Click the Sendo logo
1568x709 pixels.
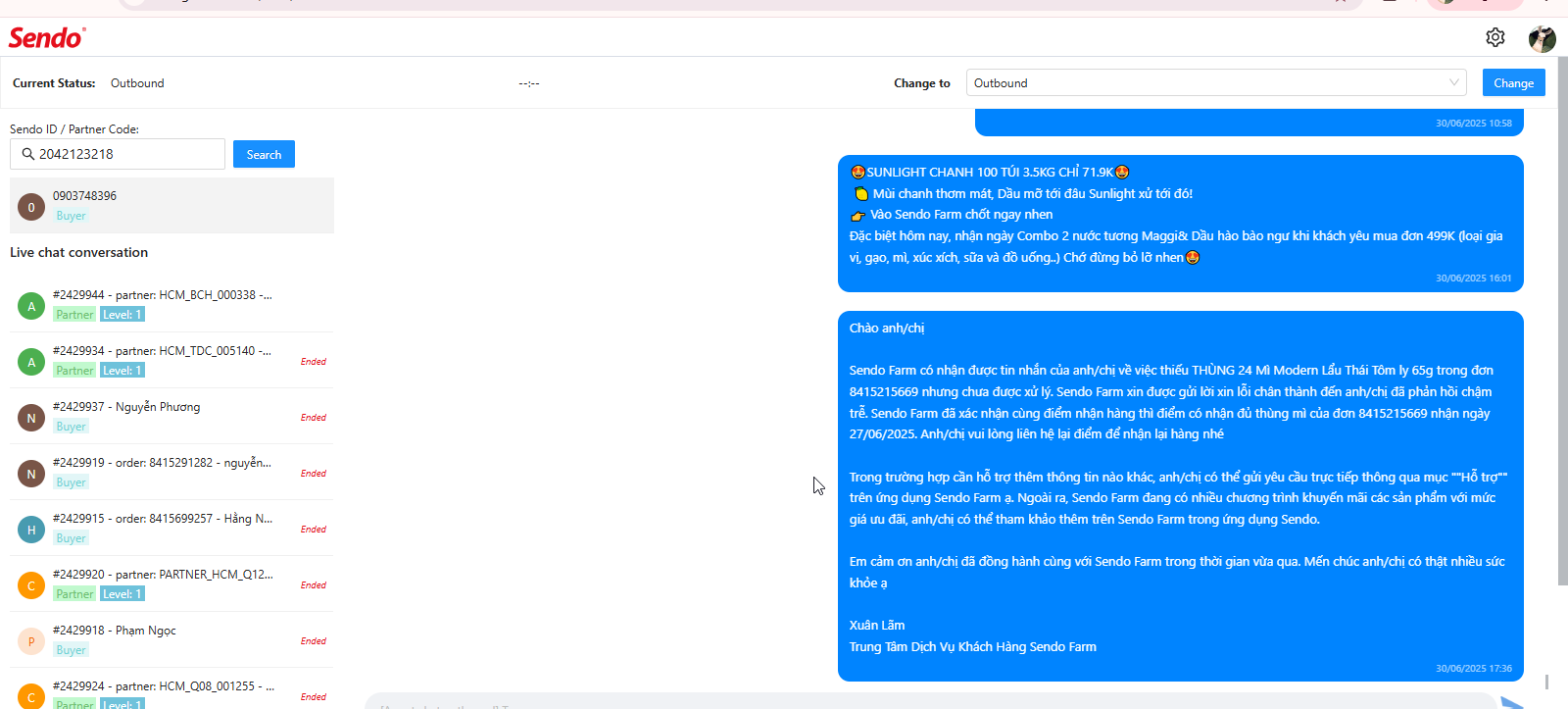pos(47,37)
